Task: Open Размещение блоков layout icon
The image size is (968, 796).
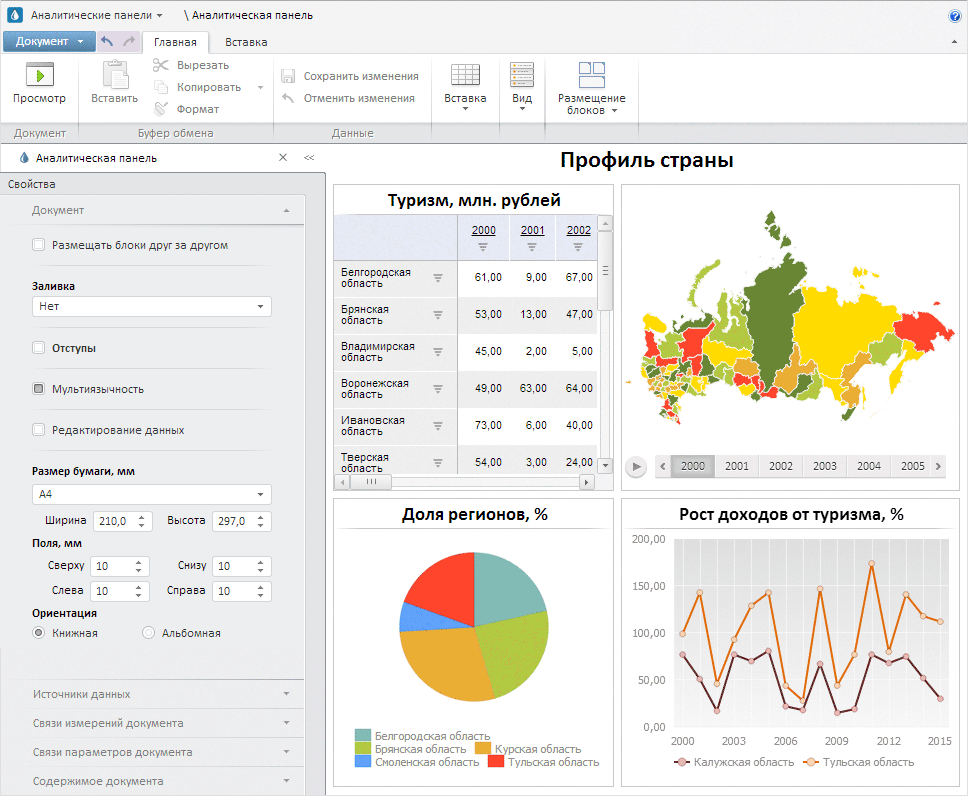Action: [x=592, y=75]
